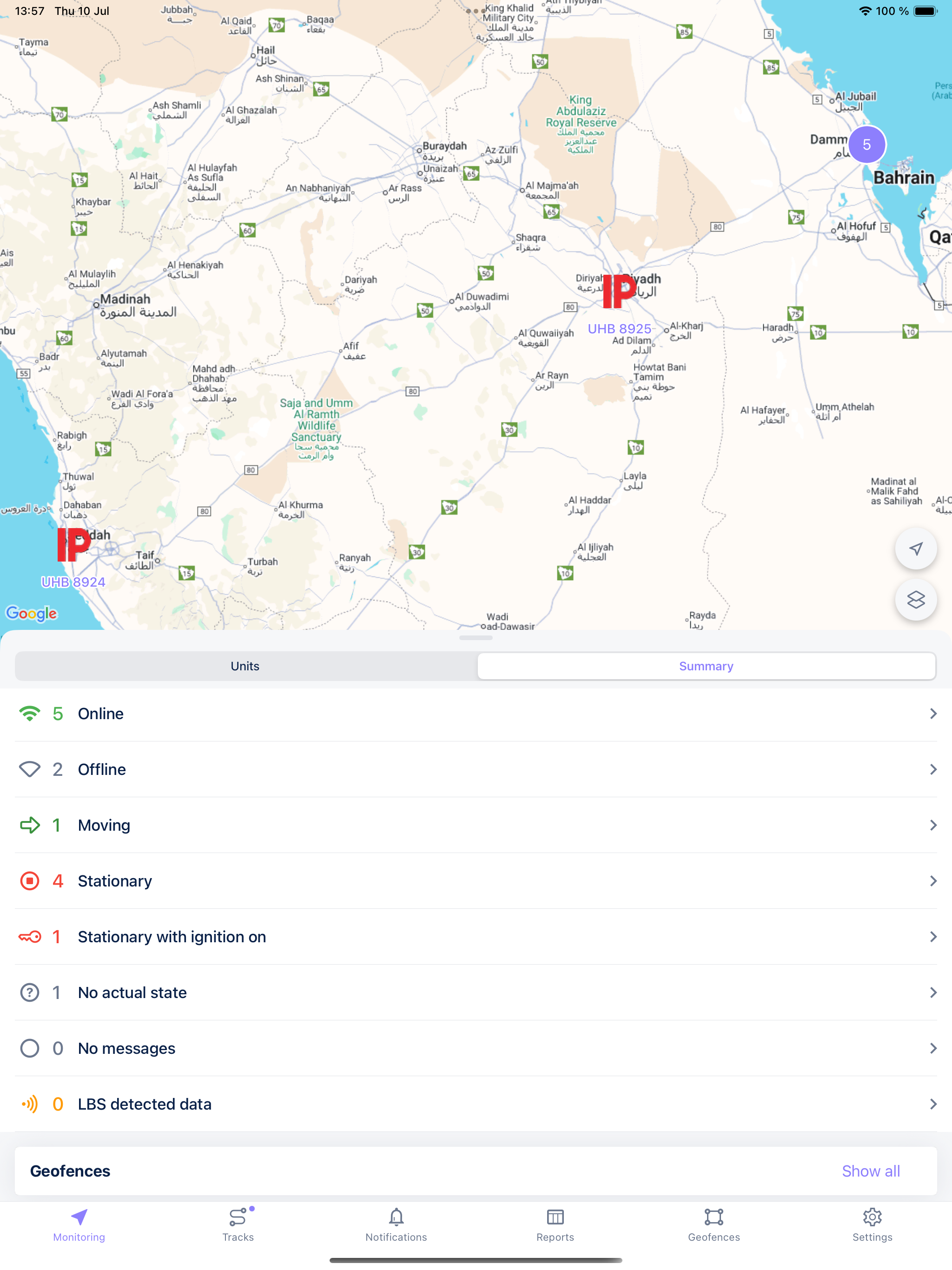Expand the Online units row chevron
The height and width of the screenshot is (1270, 952).
932,714
